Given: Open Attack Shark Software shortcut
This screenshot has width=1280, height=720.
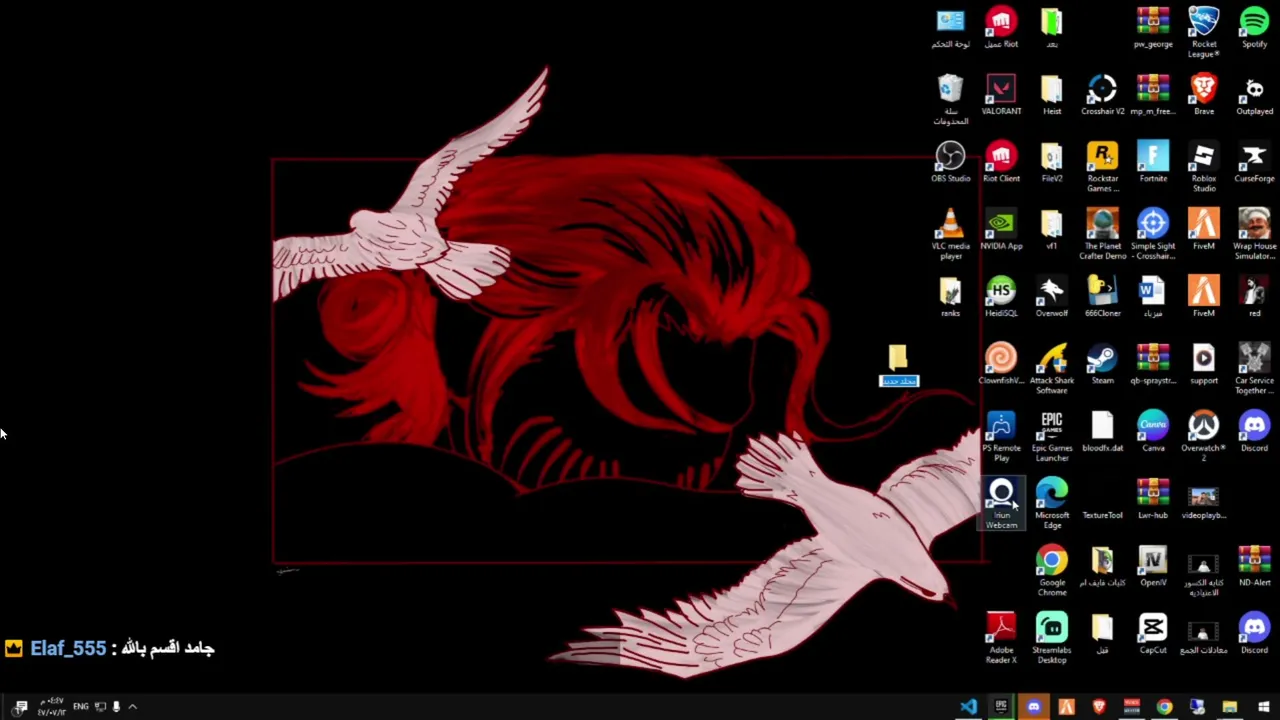Looking at the screenshot, I should (x=1052, y=370).
